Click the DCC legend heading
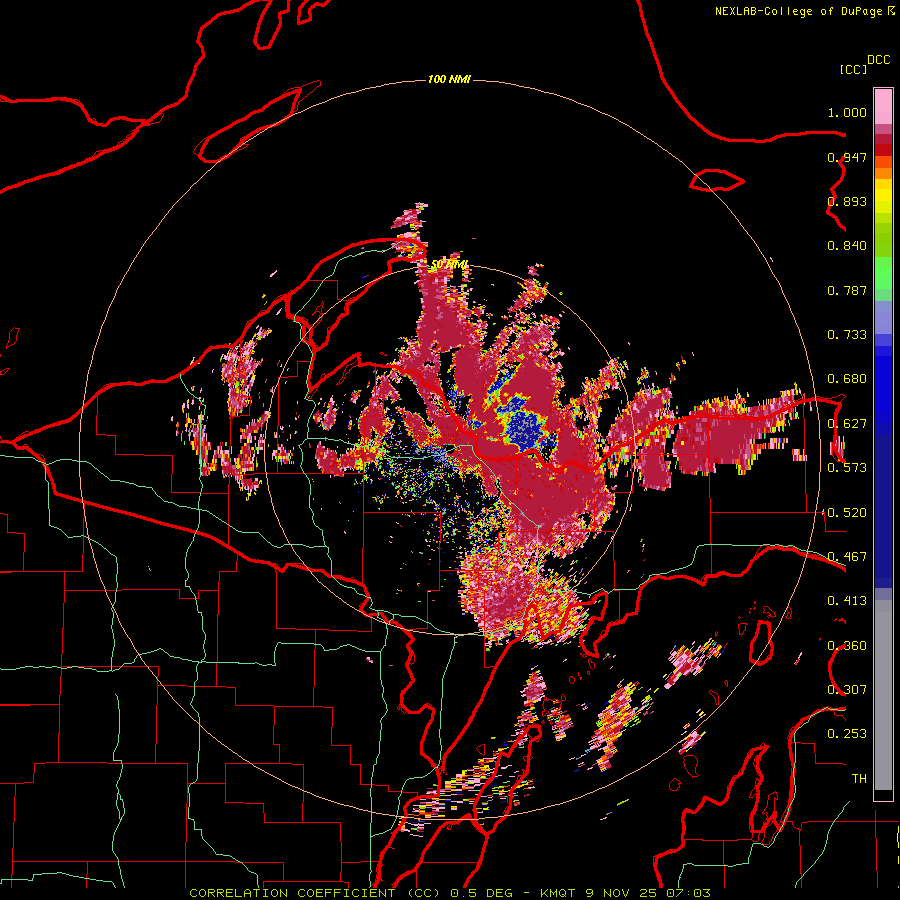 [878, 60]
